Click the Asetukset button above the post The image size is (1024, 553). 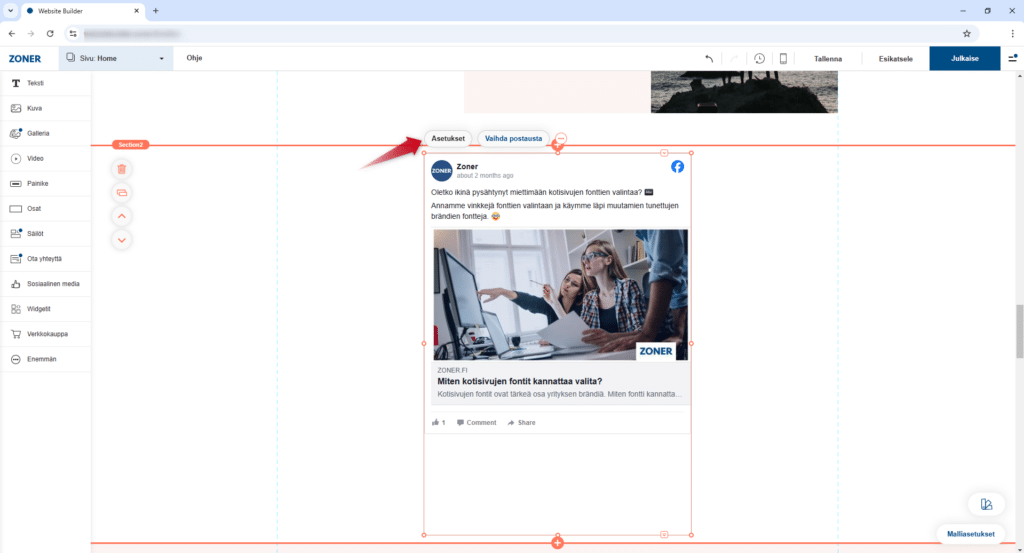pyautogui.click(x=448, y=138)
